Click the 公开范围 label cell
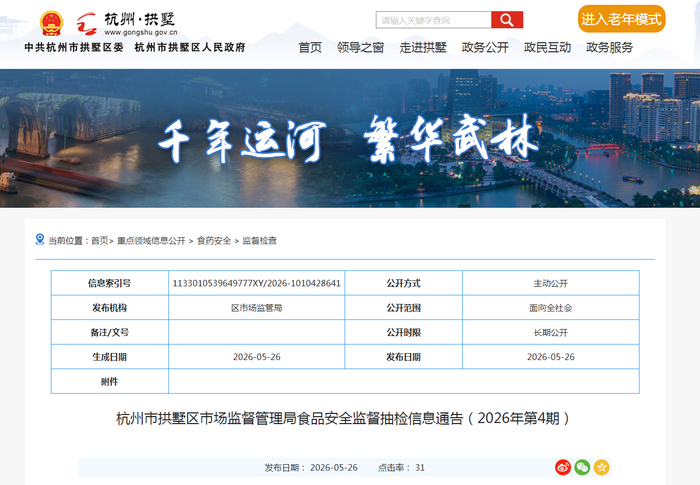This screenshot has height=485, width=700. [404, 308]
